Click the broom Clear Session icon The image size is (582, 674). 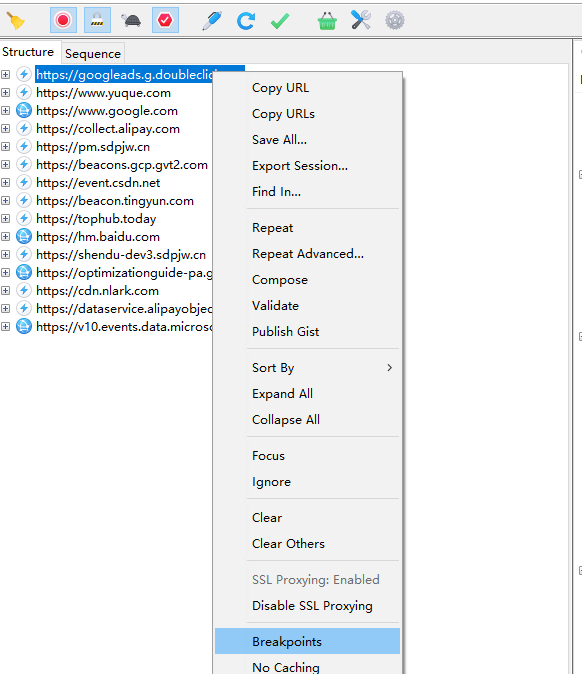[x=16, y=21]
